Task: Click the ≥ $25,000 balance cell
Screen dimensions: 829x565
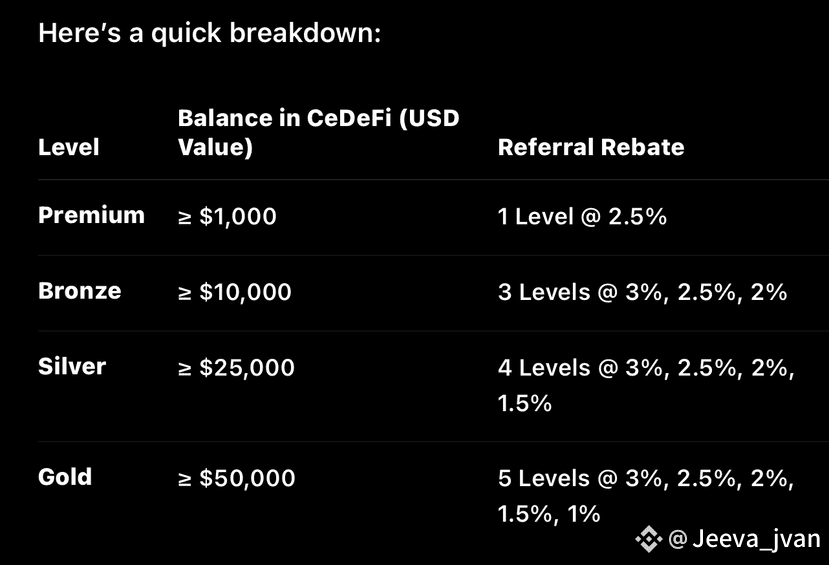Action: 236,368
